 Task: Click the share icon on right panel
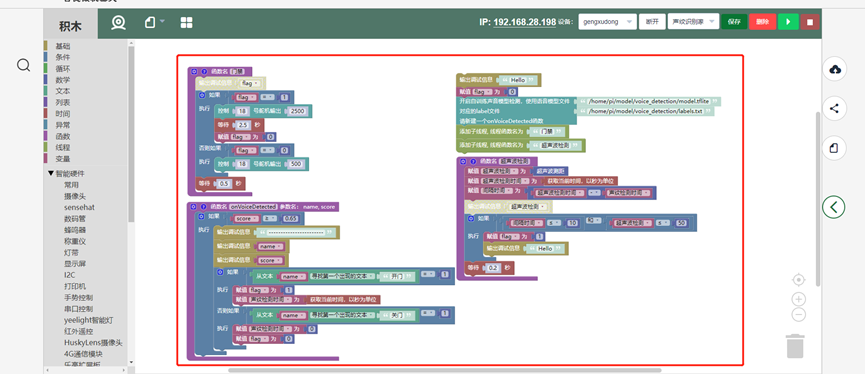[835, 109]
